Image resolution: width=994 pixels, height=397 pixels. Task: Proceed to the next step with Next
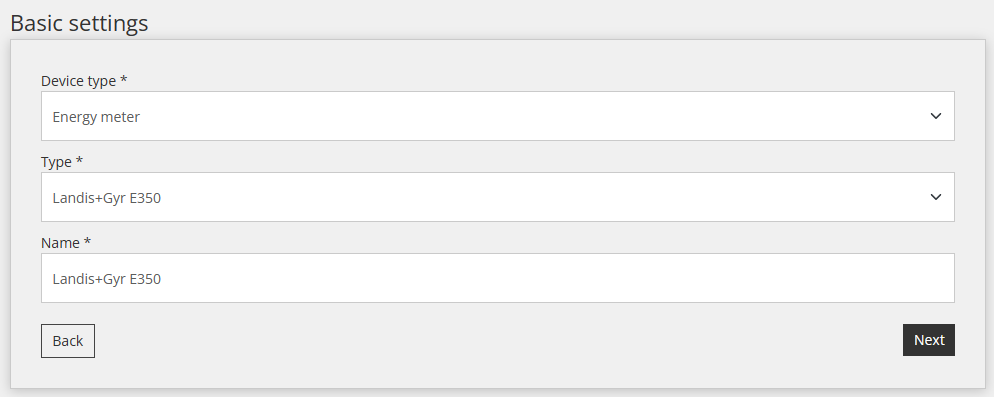tap(929, 341)
